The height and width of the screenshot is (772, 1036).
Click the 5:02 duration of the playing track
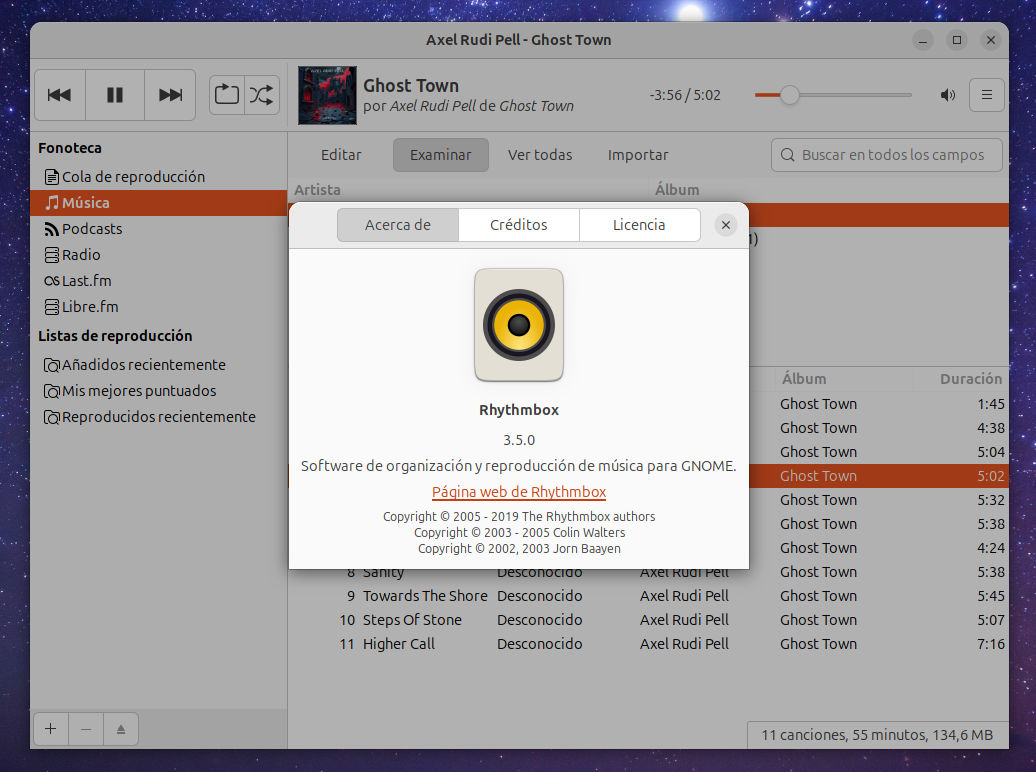coord(990,476)
